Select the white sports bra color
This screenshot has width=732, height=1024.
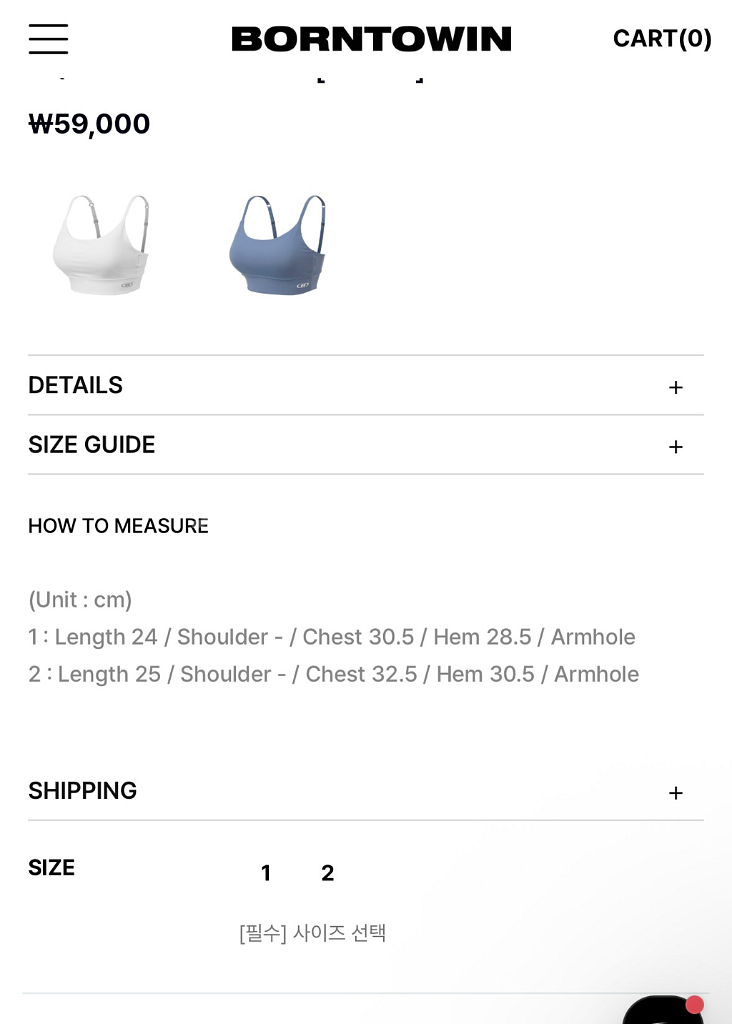pyautogui.click(x=101, y=245)
